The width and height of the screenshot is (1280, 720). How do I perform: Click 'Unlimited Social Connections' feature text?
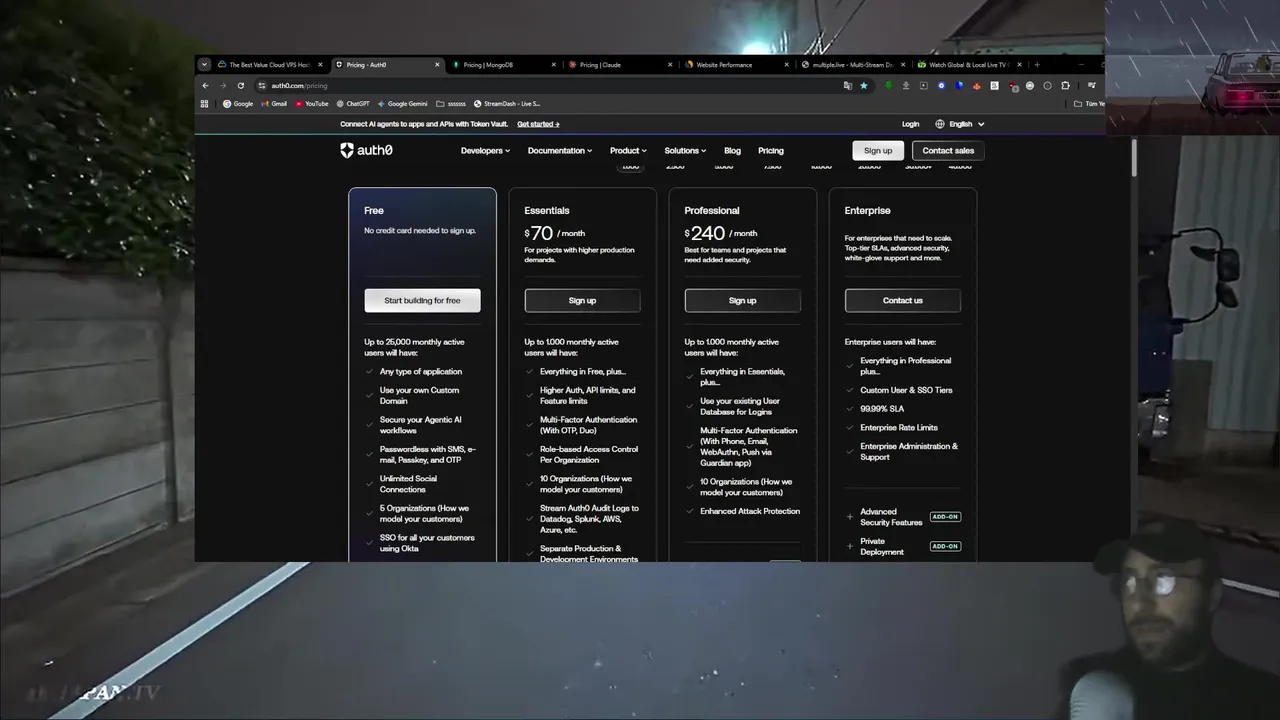tap(408, 484)
